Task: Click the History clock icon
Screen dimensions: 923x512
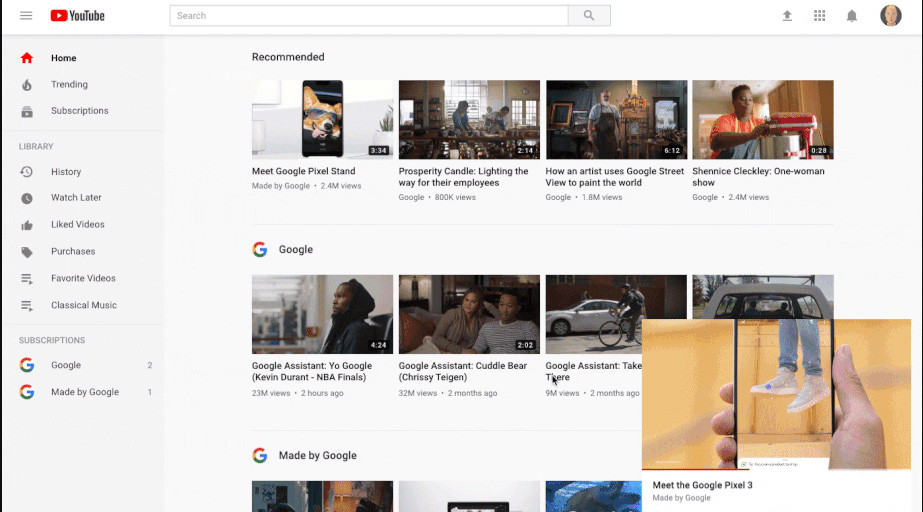Action: pos(26,172)
